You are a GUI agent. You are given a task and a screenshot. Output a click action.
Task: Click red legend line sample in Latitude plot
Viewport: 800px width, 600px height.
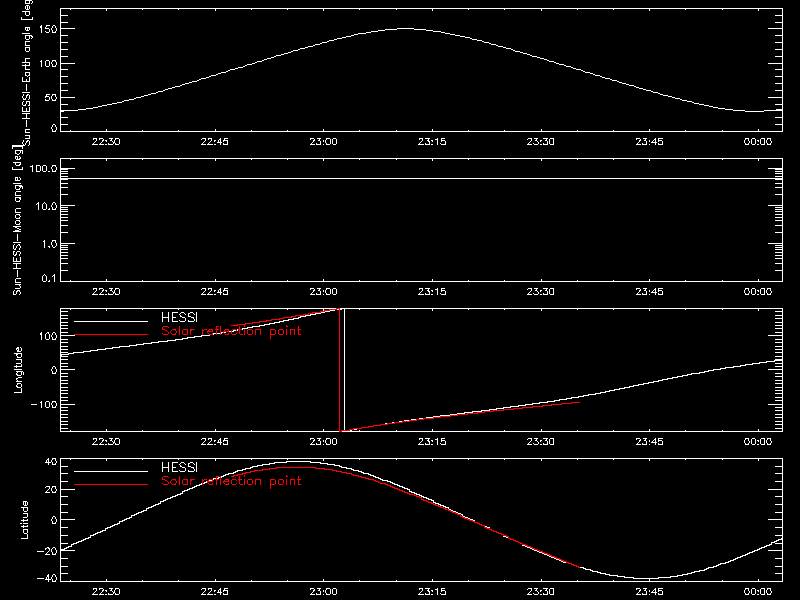pos(111,484)
